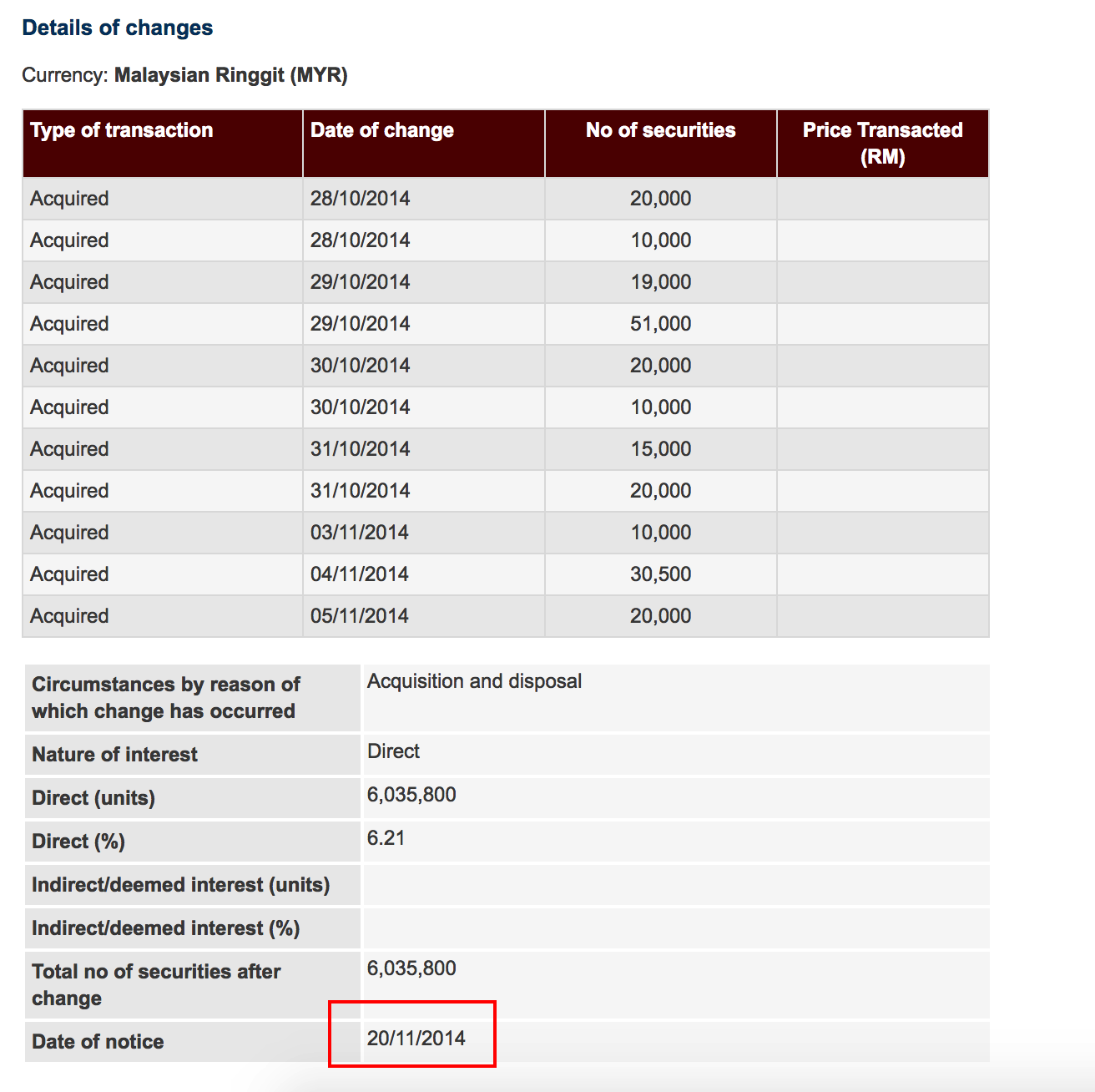The image size is (1095, 1092).
Task: Click the Date of notice value 20/11/2014
Action: pos(416,1038)
